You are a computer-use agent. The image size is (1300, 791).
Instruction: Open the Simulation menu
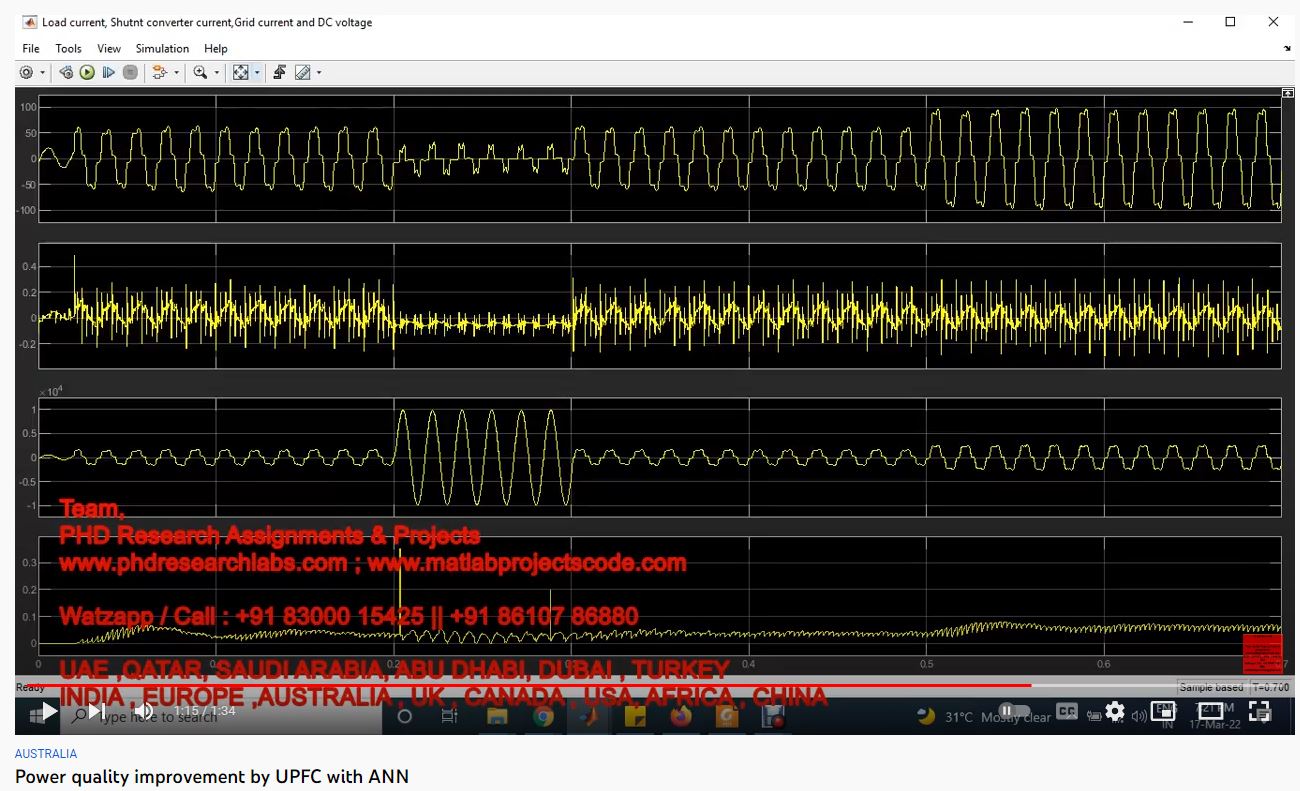pyautogui.click(x=162, y=48)
